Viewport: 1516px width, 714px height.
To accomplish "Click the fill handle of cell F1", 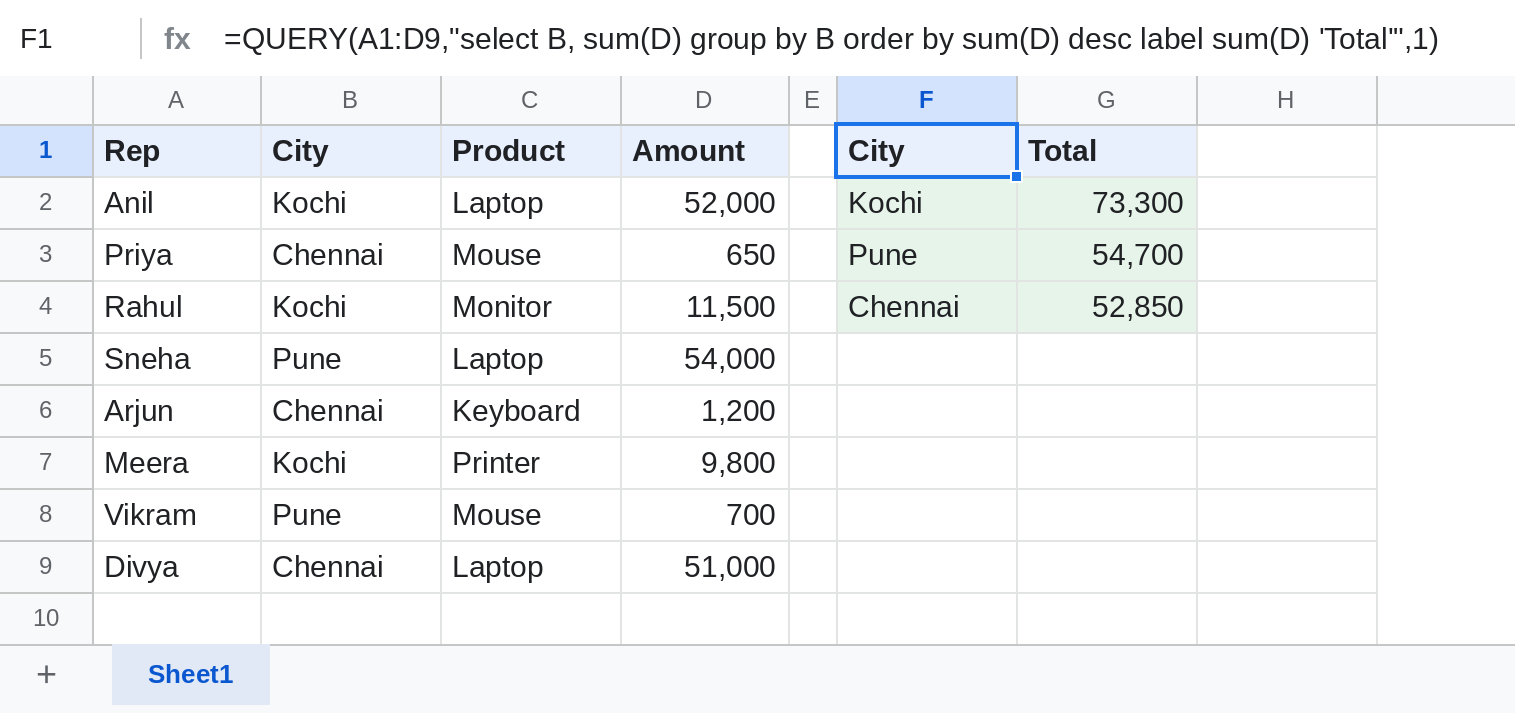I will (x=1016, y=176).
